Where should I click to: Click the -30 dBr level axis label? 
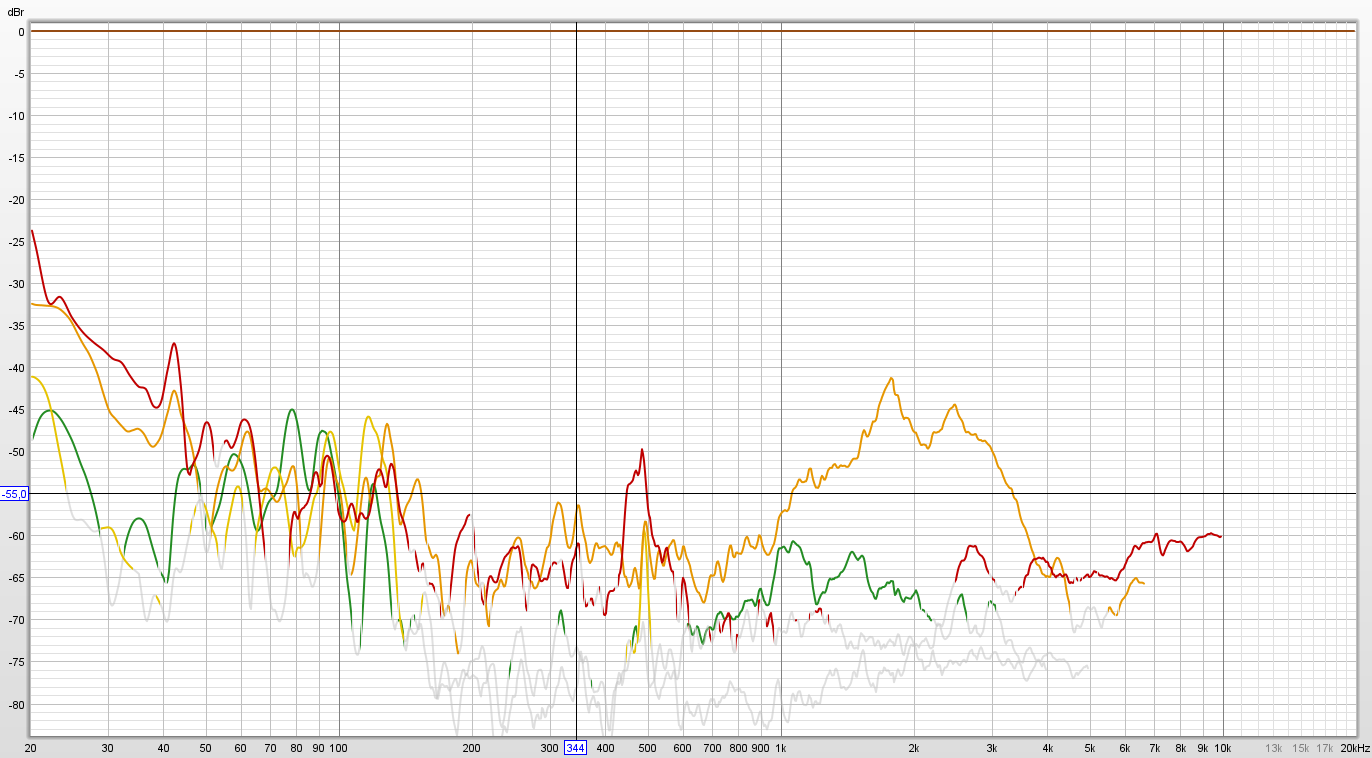pyautogui.click(x=15, y=284)
